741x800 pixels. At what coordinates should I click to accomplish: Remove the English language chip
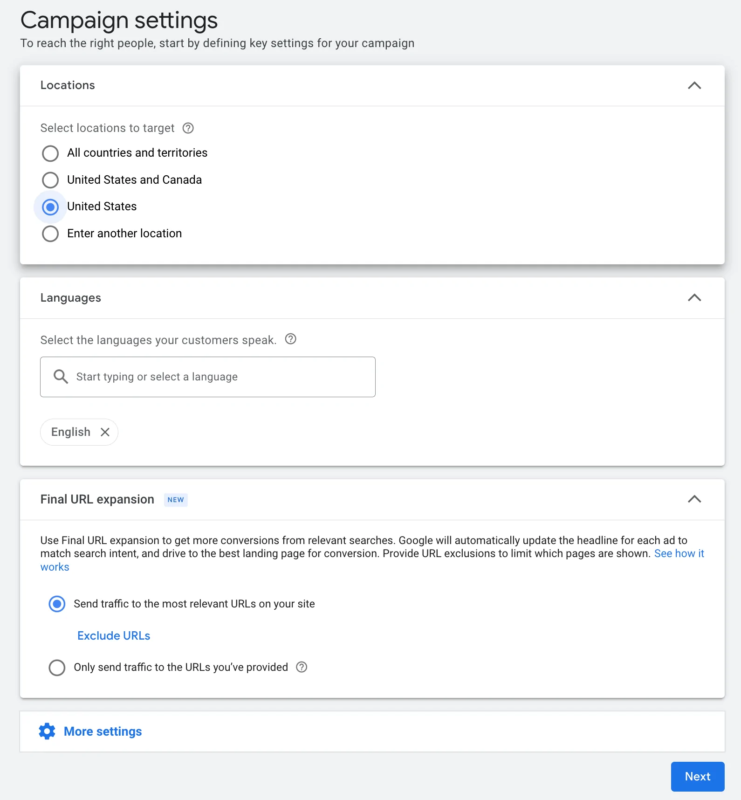tap(105, 432)
